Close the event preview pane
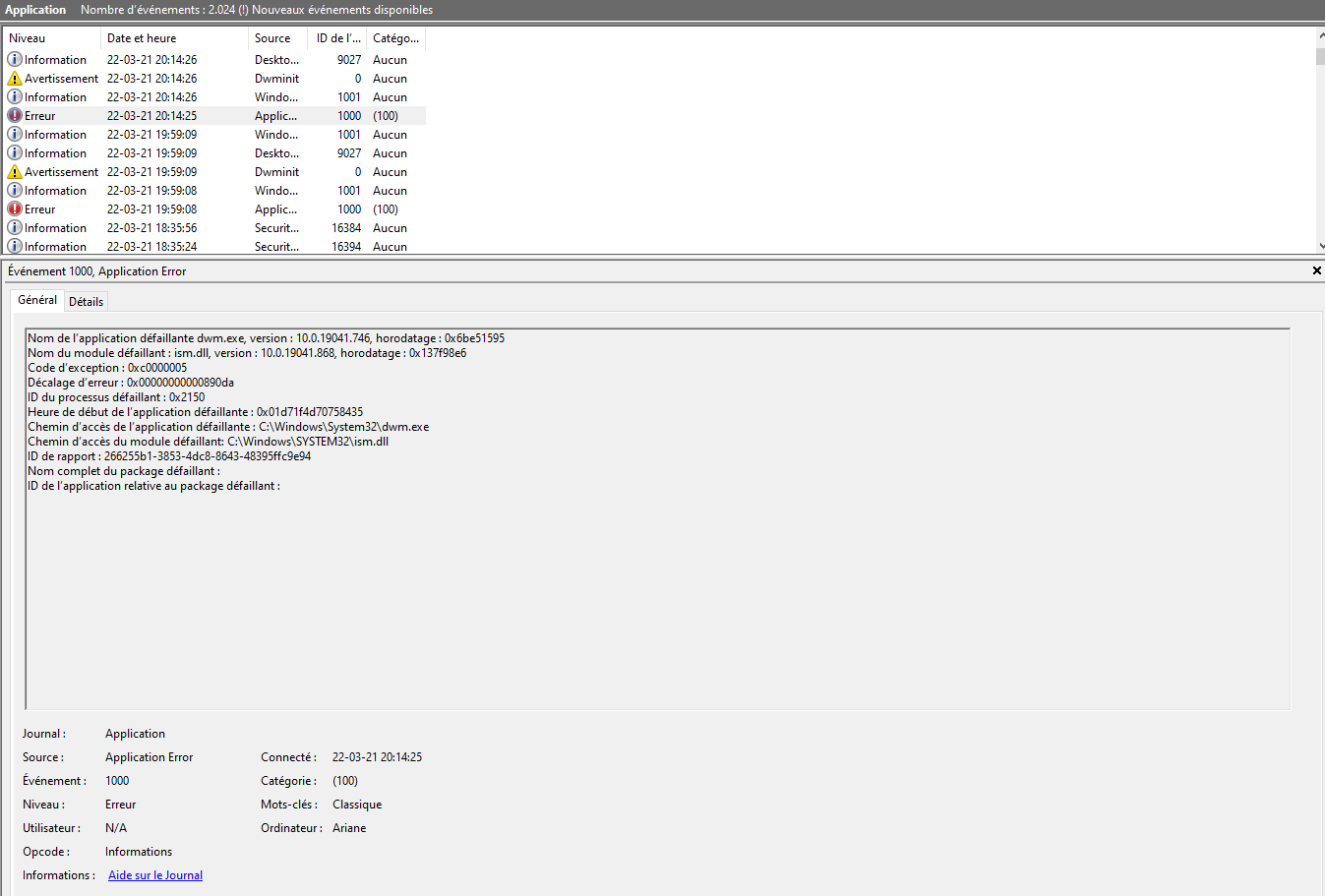Viewport: 1325px width, 896px height. pos(1316,270)
